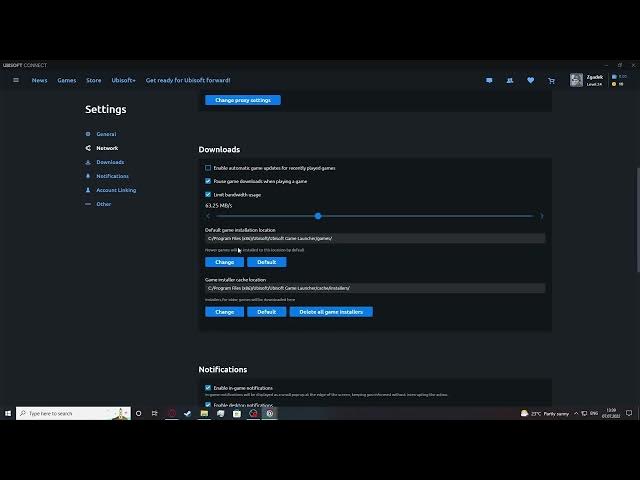Uncheck Pause game downloads when playing
Image resolution: width=640 pixels, height=480 pixels.
208,181
